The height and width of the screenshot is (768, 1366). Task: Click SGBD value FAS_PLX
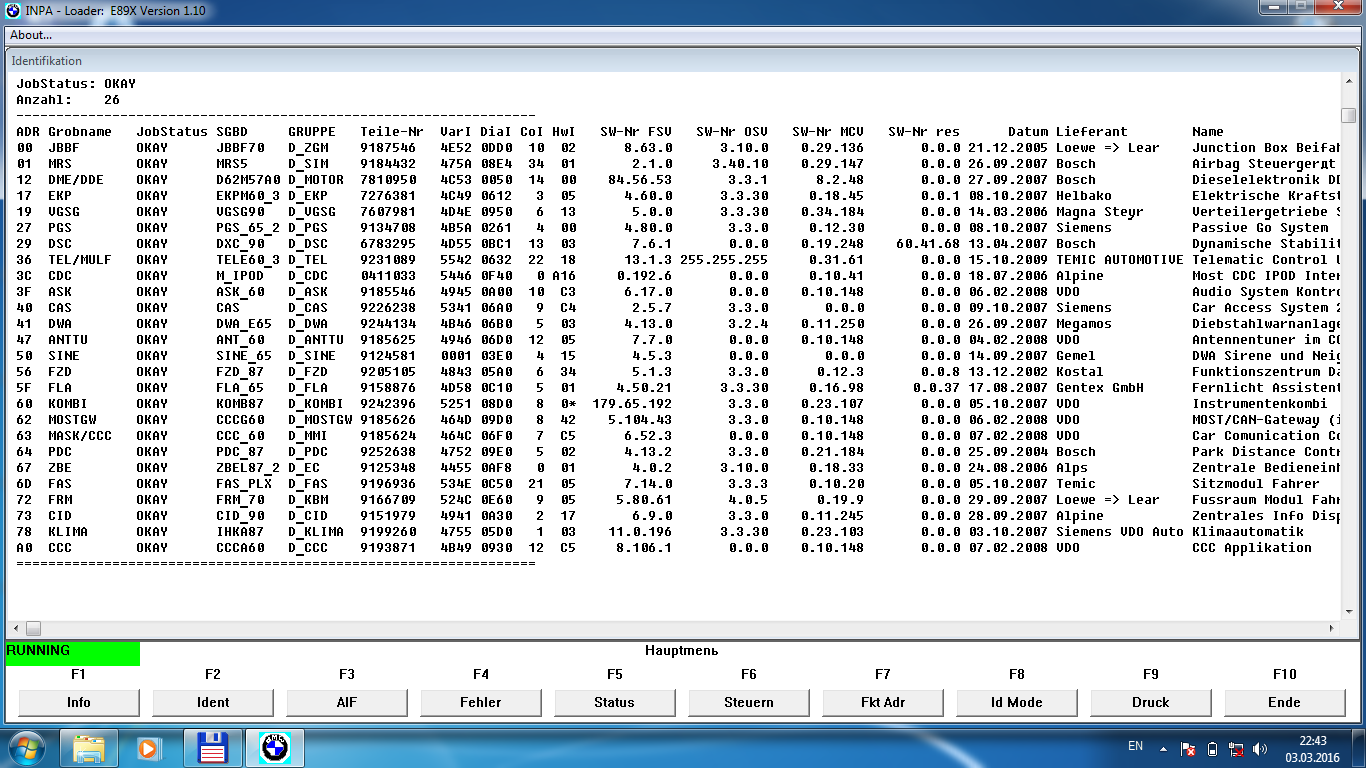pos(244,484)
